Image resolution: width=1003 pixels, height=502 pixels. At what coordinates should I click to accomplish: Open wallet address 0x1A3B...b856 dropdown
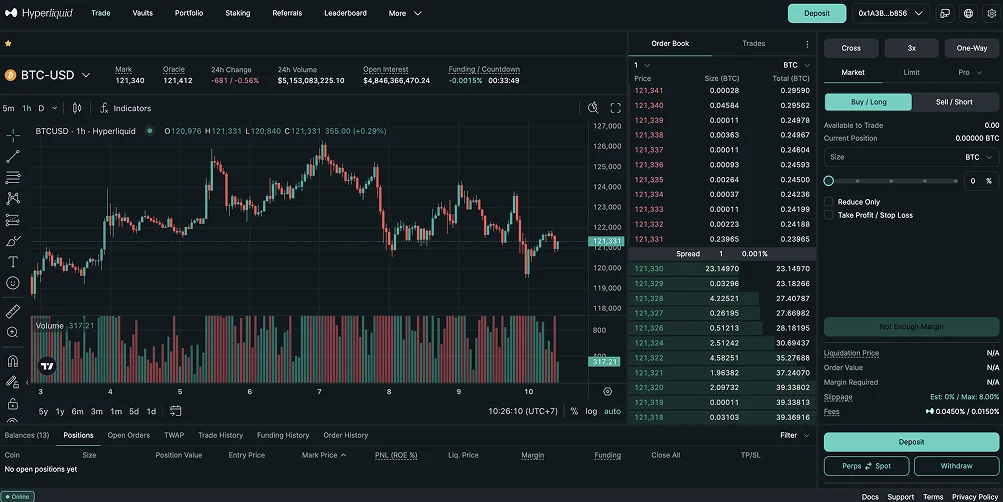[890, 13]
